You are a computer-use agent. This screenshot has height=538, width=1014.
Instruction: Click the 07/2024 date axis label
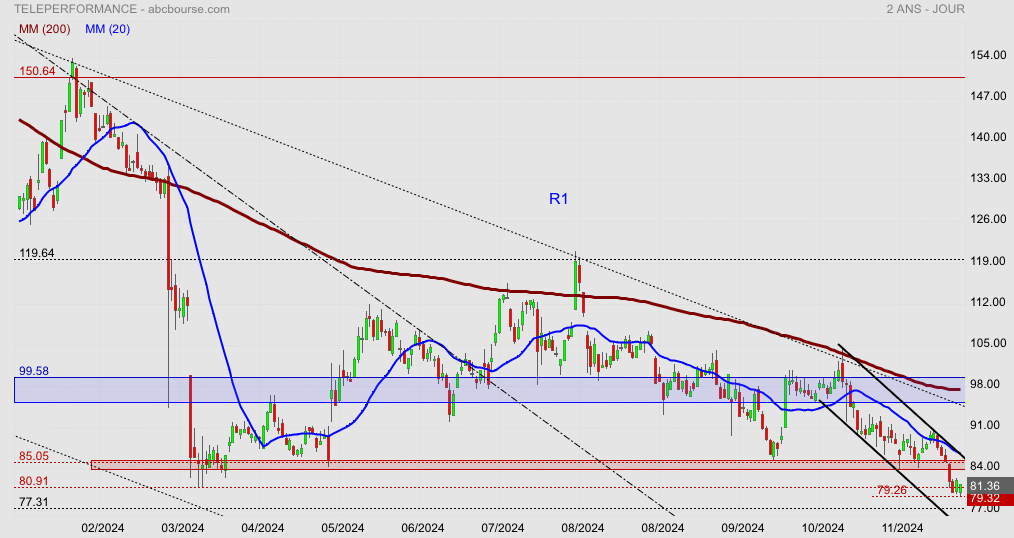(x=502, y=528)
